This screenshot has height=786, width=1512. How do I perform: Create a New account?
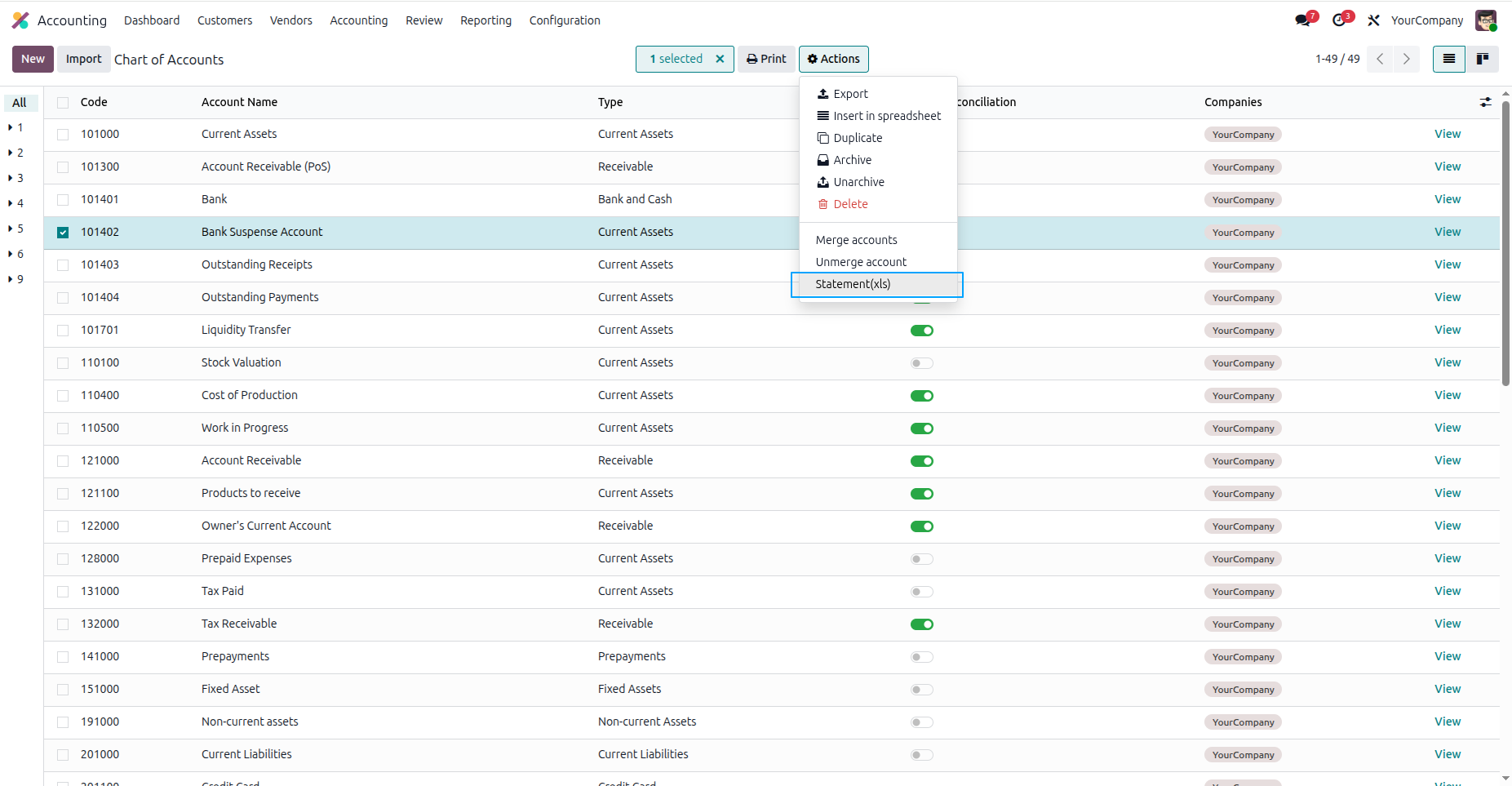(x=33, y=59)
